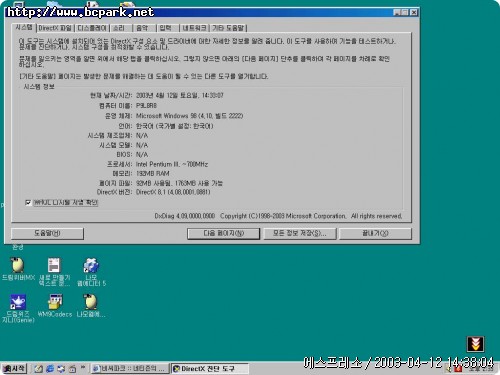Switch to the 음악 tab

144,28
